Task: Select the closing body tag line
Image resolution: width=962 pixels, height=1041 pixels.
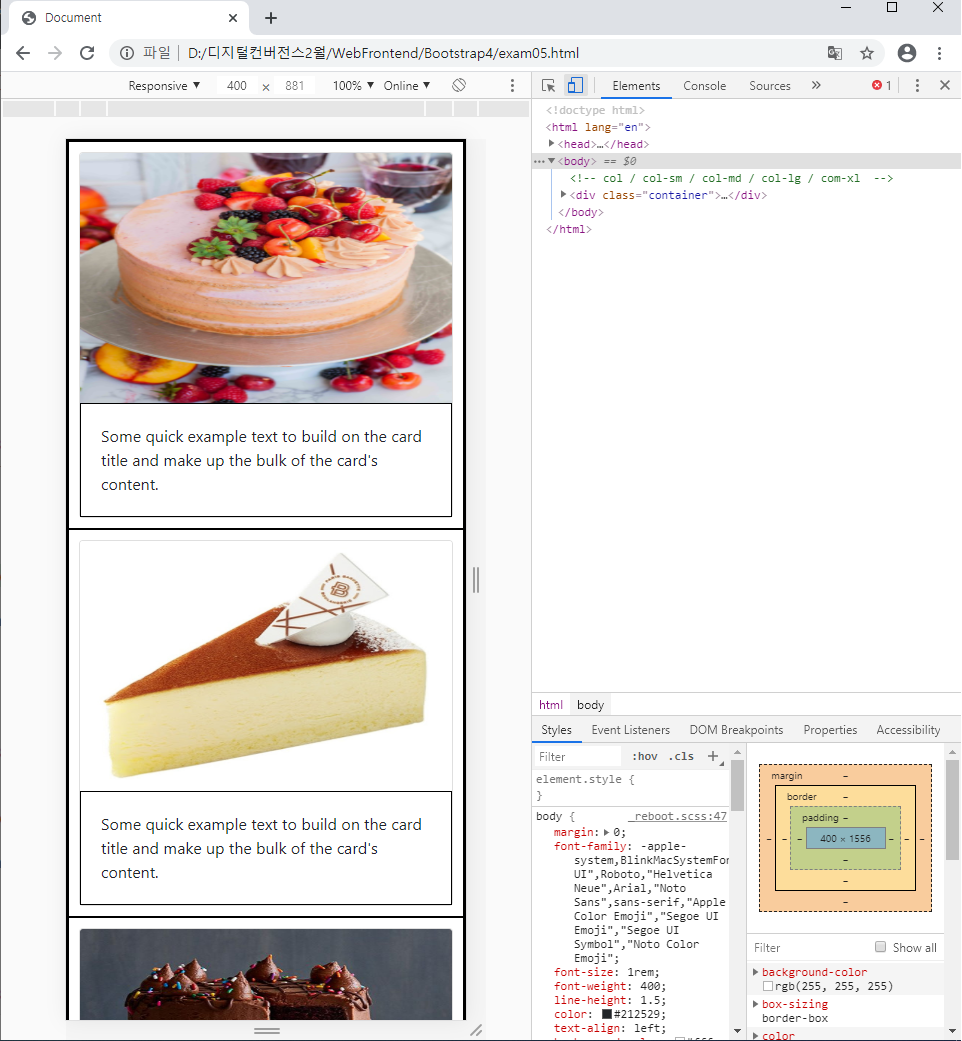Action: (x=581, y=212)
